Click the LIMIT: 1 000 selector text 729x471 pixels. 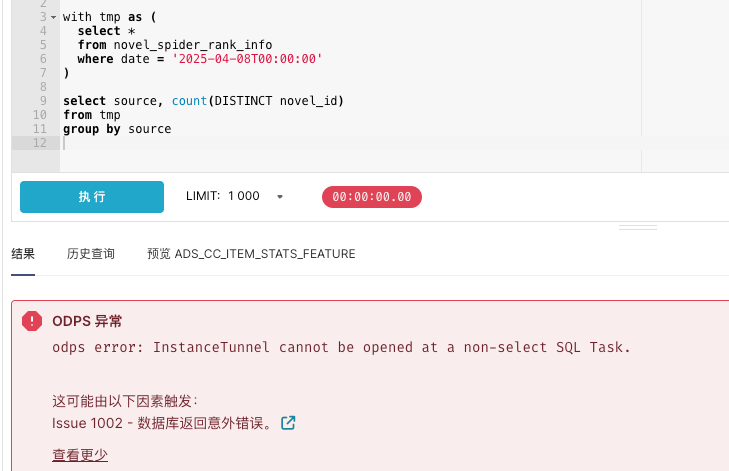(x=223, y=196)
